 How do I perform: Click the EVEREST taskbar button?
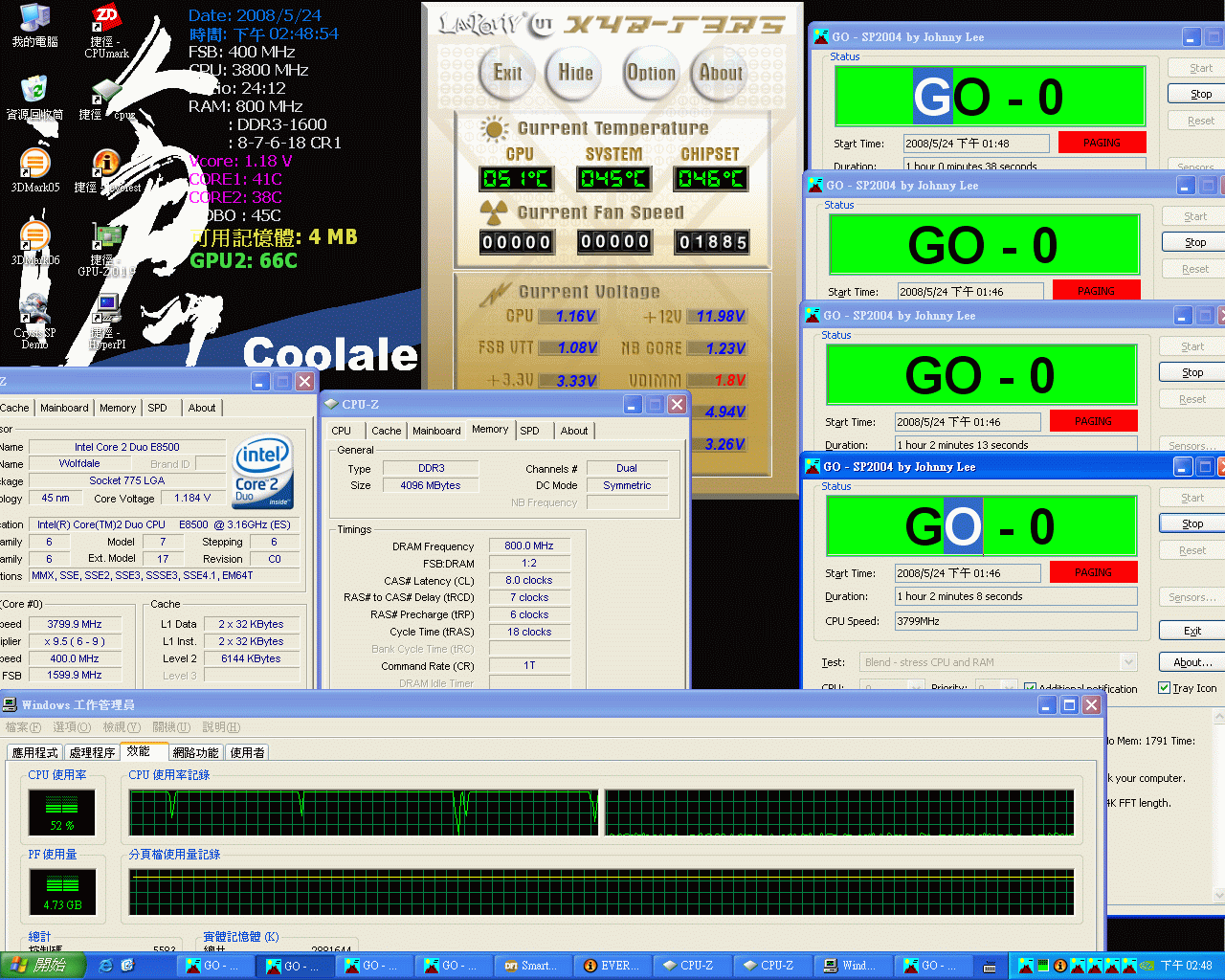point(611,966)
